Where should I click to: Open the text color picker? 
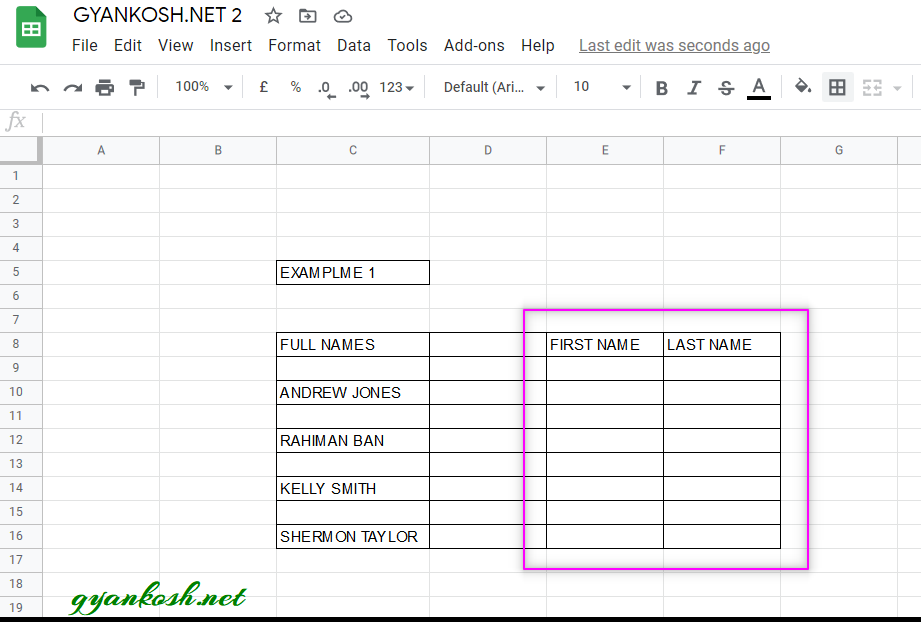[758, 87]
